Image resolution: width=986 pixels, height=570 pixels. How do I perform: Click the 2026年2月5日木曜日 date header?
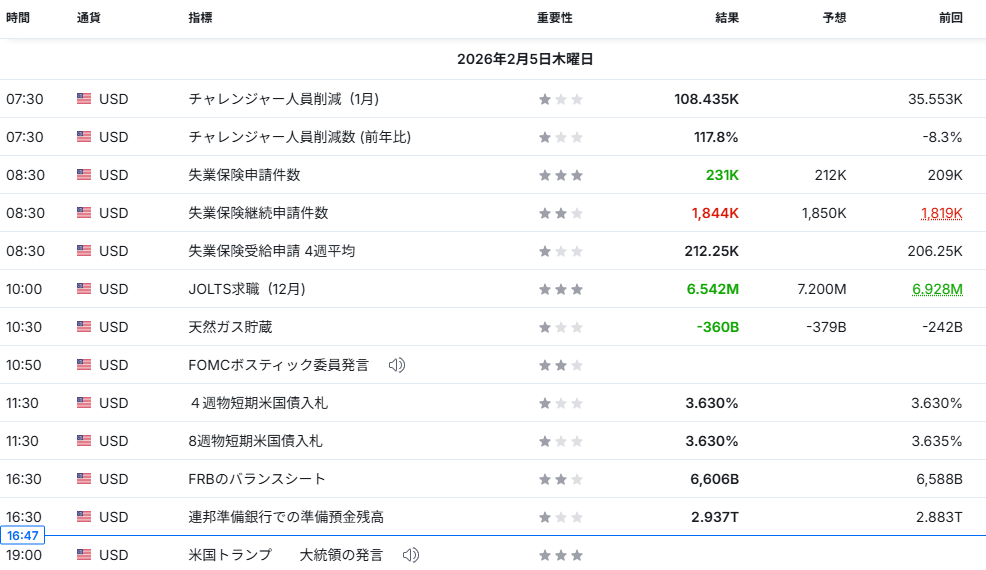(525, 59)
